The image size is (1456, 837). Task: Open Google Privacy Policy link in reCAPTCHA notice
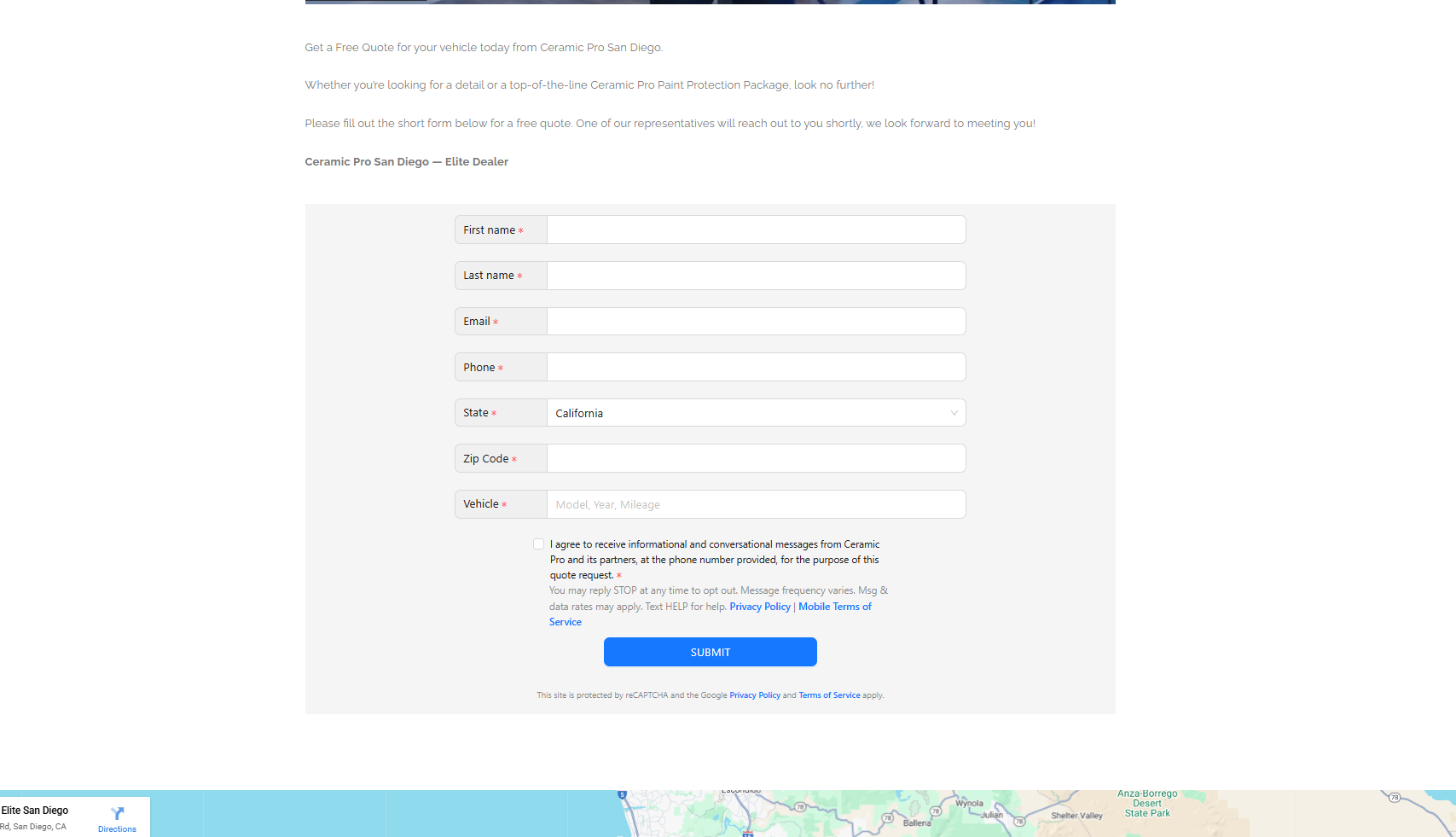(755, 695)
